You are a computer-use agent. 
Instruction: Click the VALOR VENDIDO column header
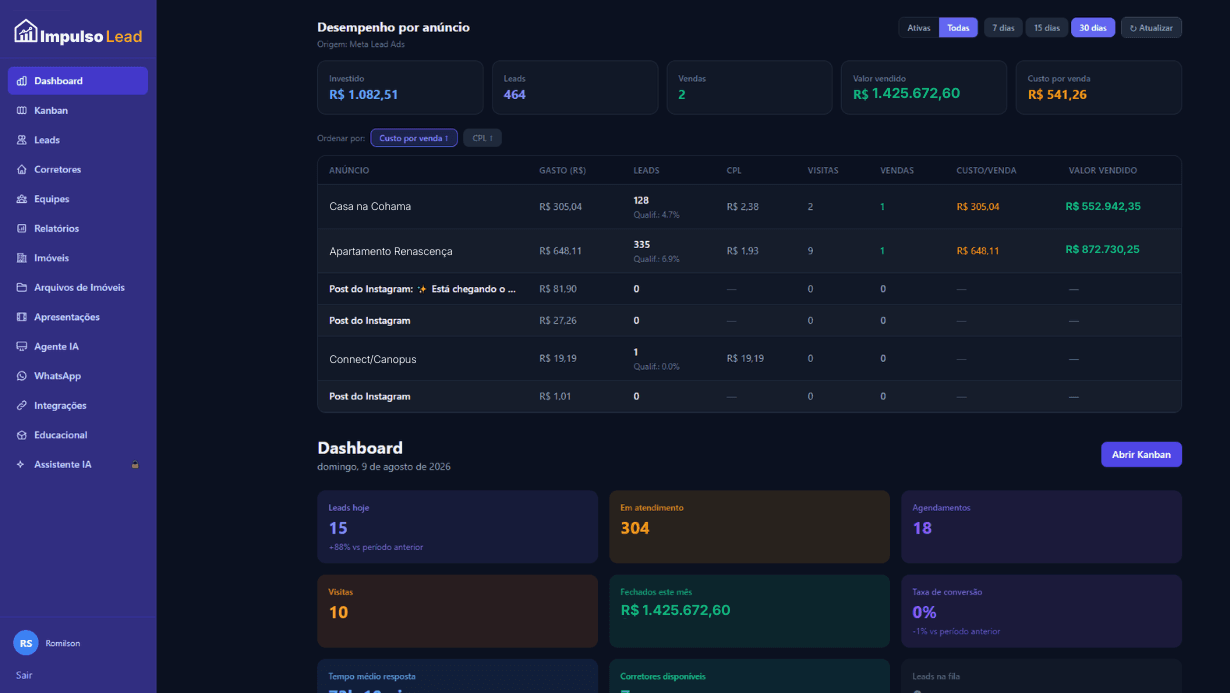(x=1102, y=170)
